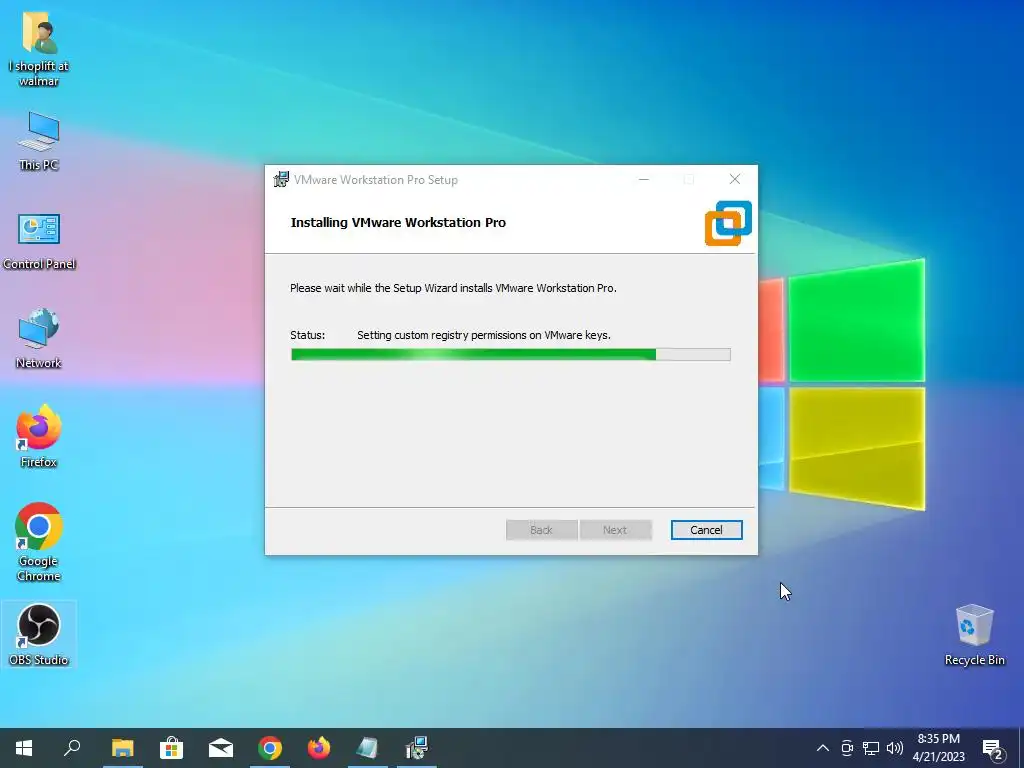Screen dimensions: 1024x768
Task: Open network status tray icon
Action: click(x=871, y=748)
